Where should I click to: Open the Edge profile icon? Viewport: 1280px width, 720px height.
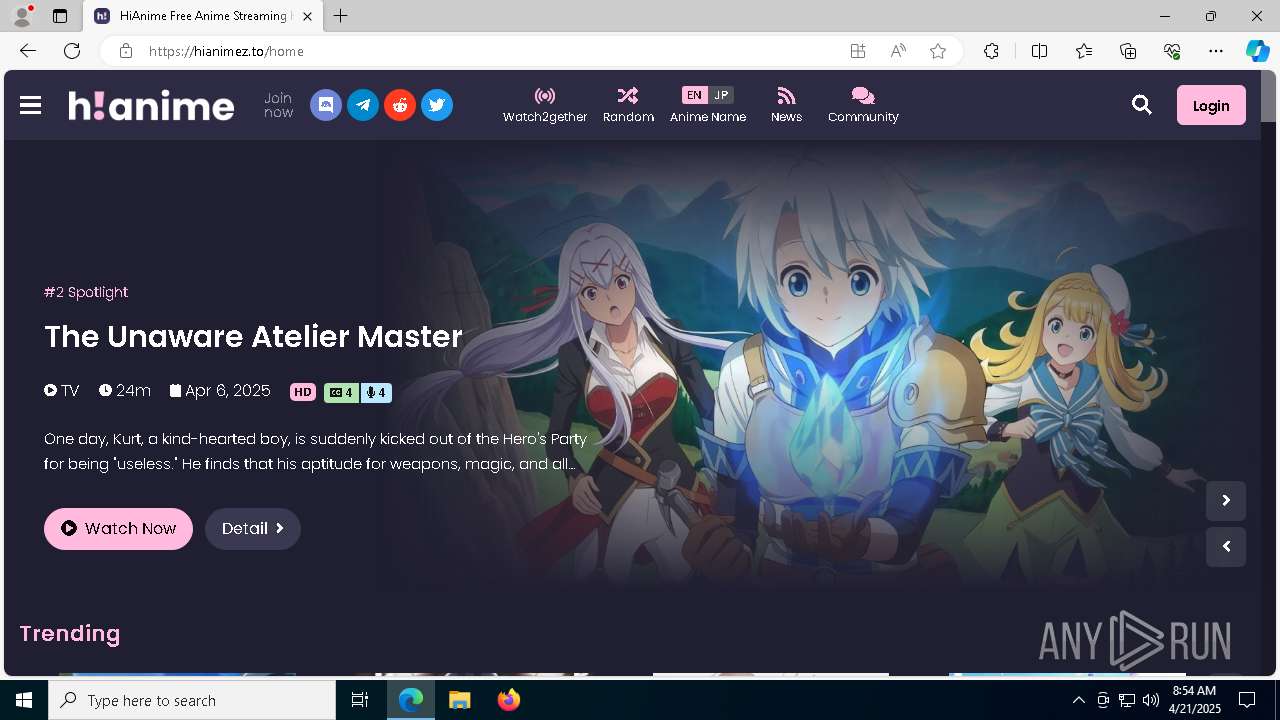22,16
